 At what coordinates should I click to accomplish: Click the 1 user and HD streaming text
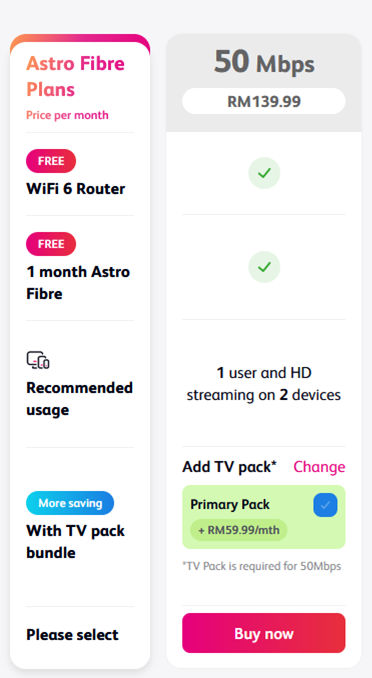(264, 384)
